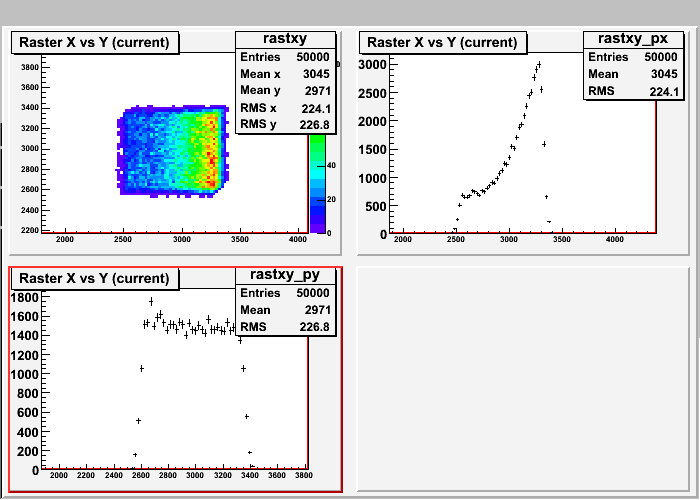Click the colored 2D raster histogram in the rastxy pad
The width and height of the screenshot is (700, 500).
[x=173, y=151]
